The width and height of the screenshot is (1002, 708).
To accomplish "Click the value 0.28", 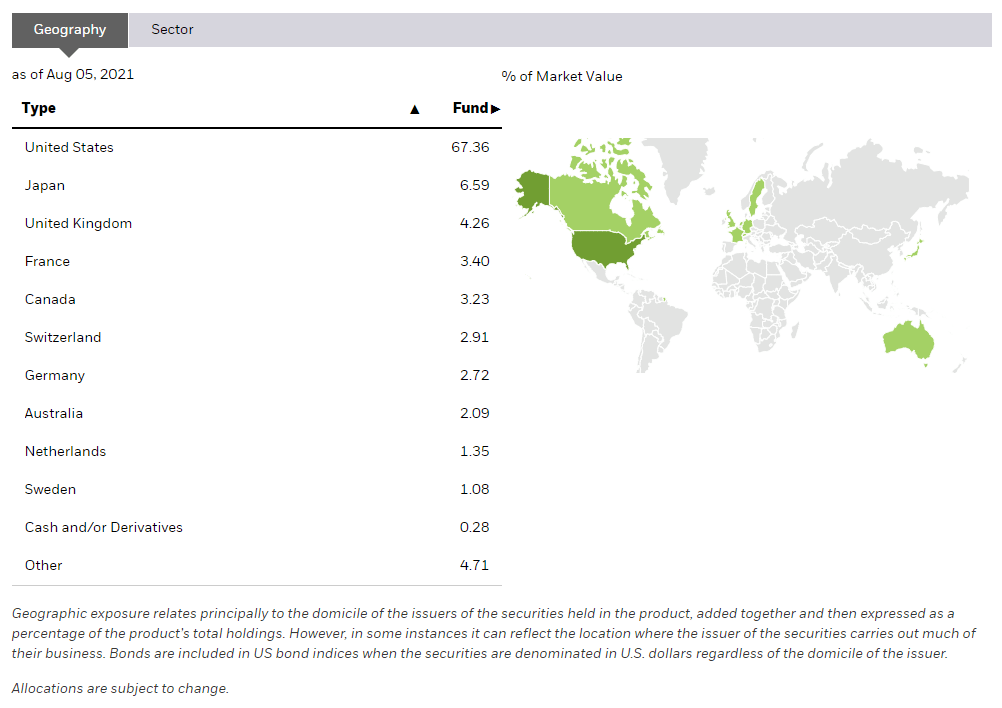I will click(474, 528).
